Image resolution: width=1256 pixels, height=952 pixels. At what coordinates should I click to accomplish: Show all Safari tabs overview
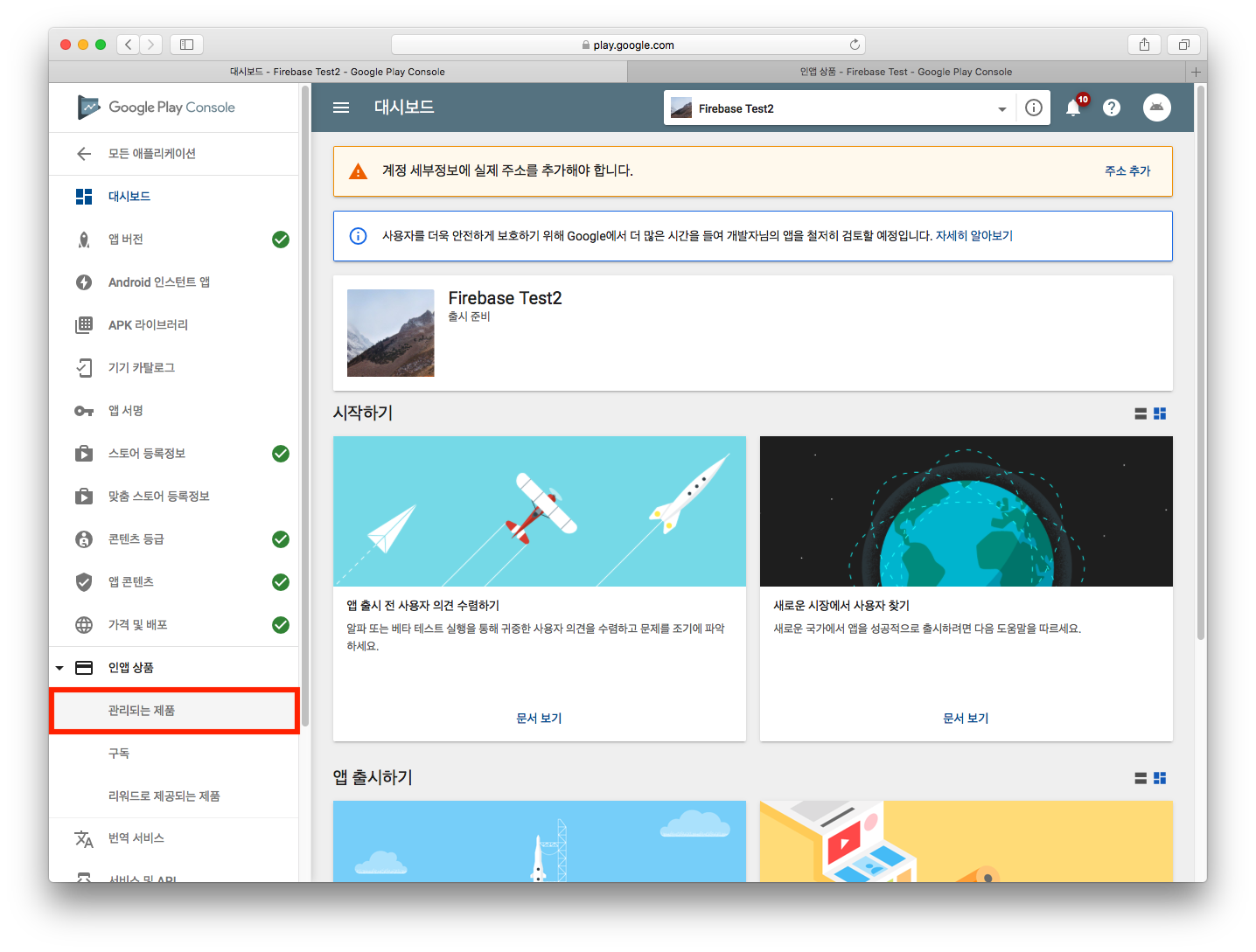coord(1183,45)
